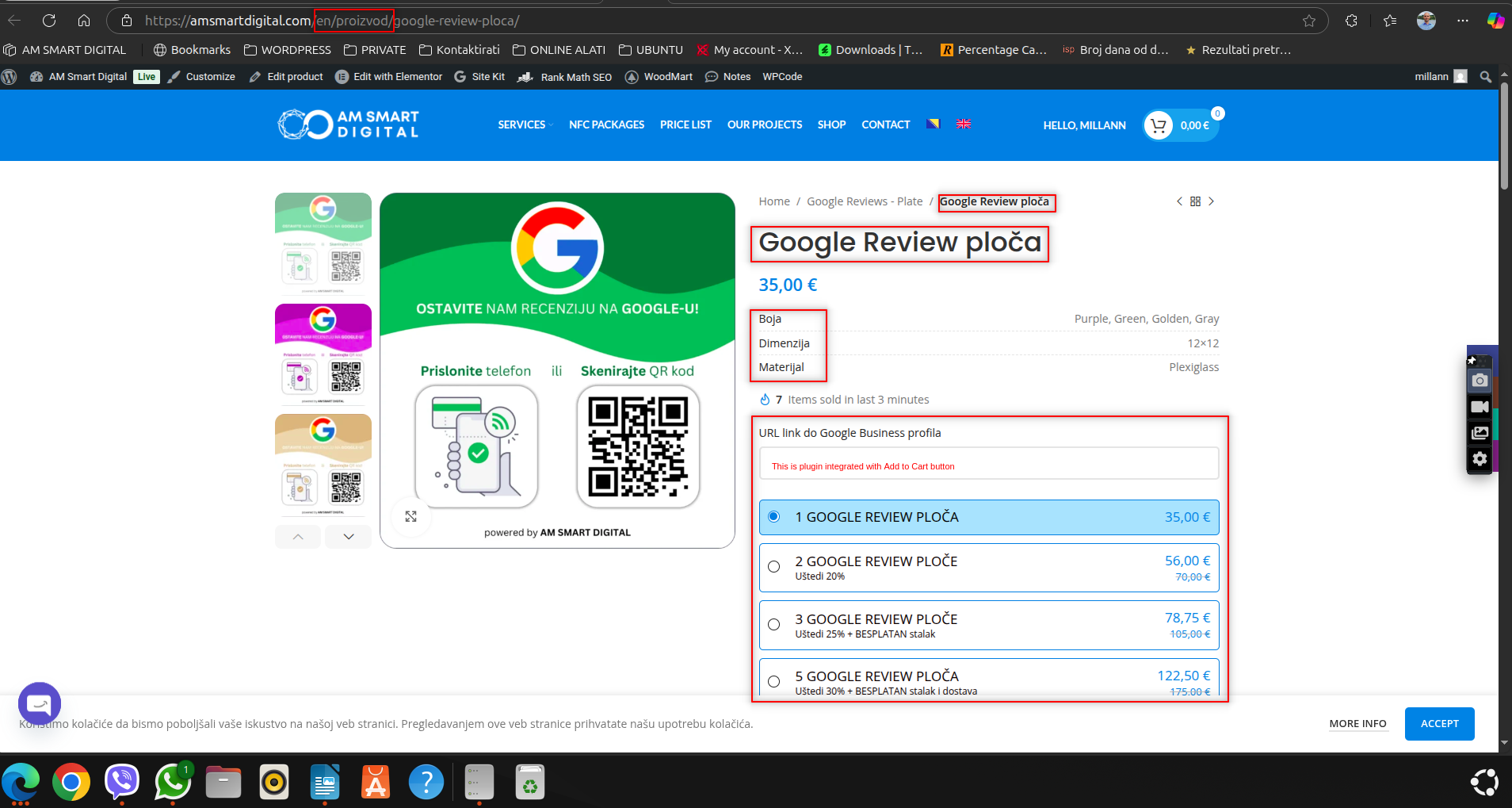Viewport: 1512px width, 808px height.
Task: Select 2 Google Review ploče option
Action: 989,567
